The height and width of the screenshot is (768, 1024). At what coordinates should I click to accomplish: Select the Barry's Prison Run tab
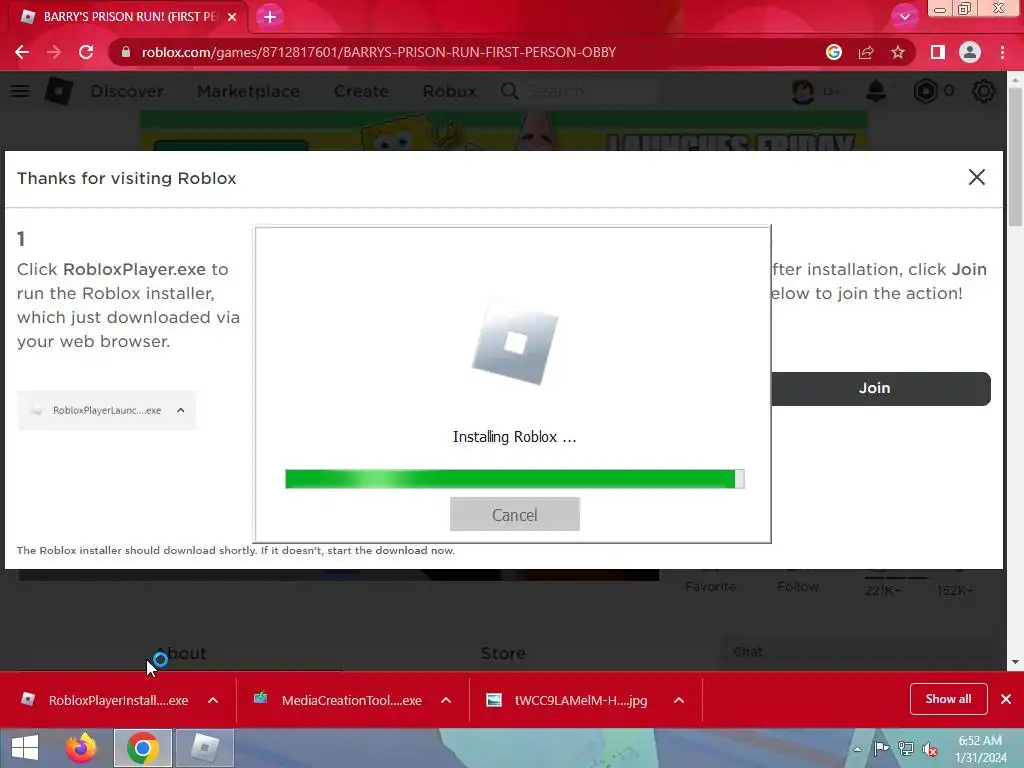[127, 17]
